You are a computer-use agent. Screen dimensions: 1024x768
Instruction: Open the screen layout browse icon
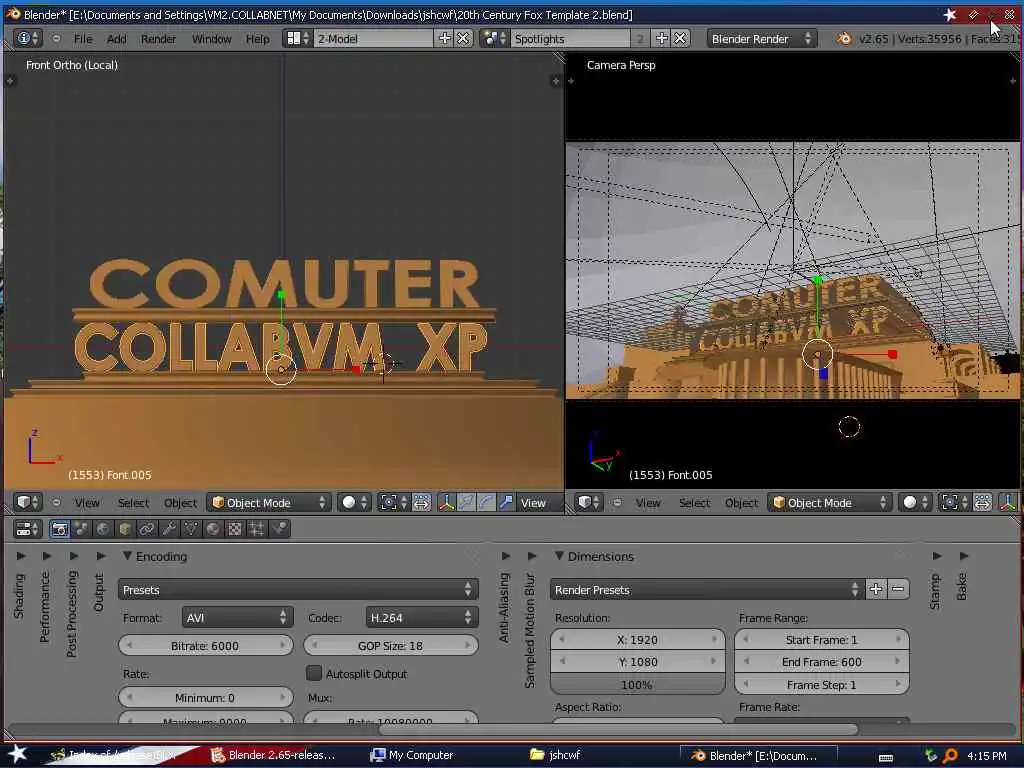click(297, 39)
